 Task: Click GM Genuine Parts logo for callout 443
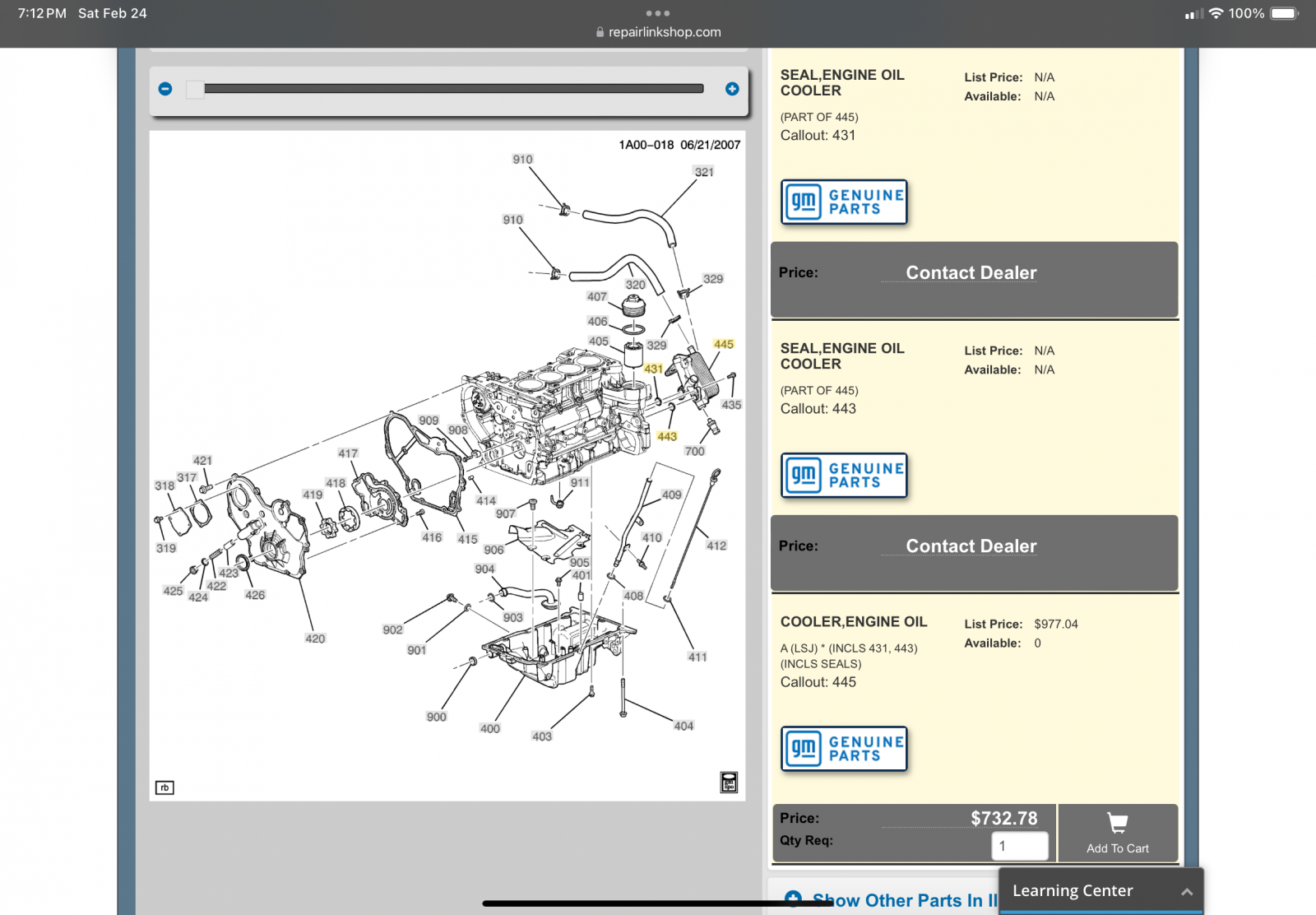844,475
